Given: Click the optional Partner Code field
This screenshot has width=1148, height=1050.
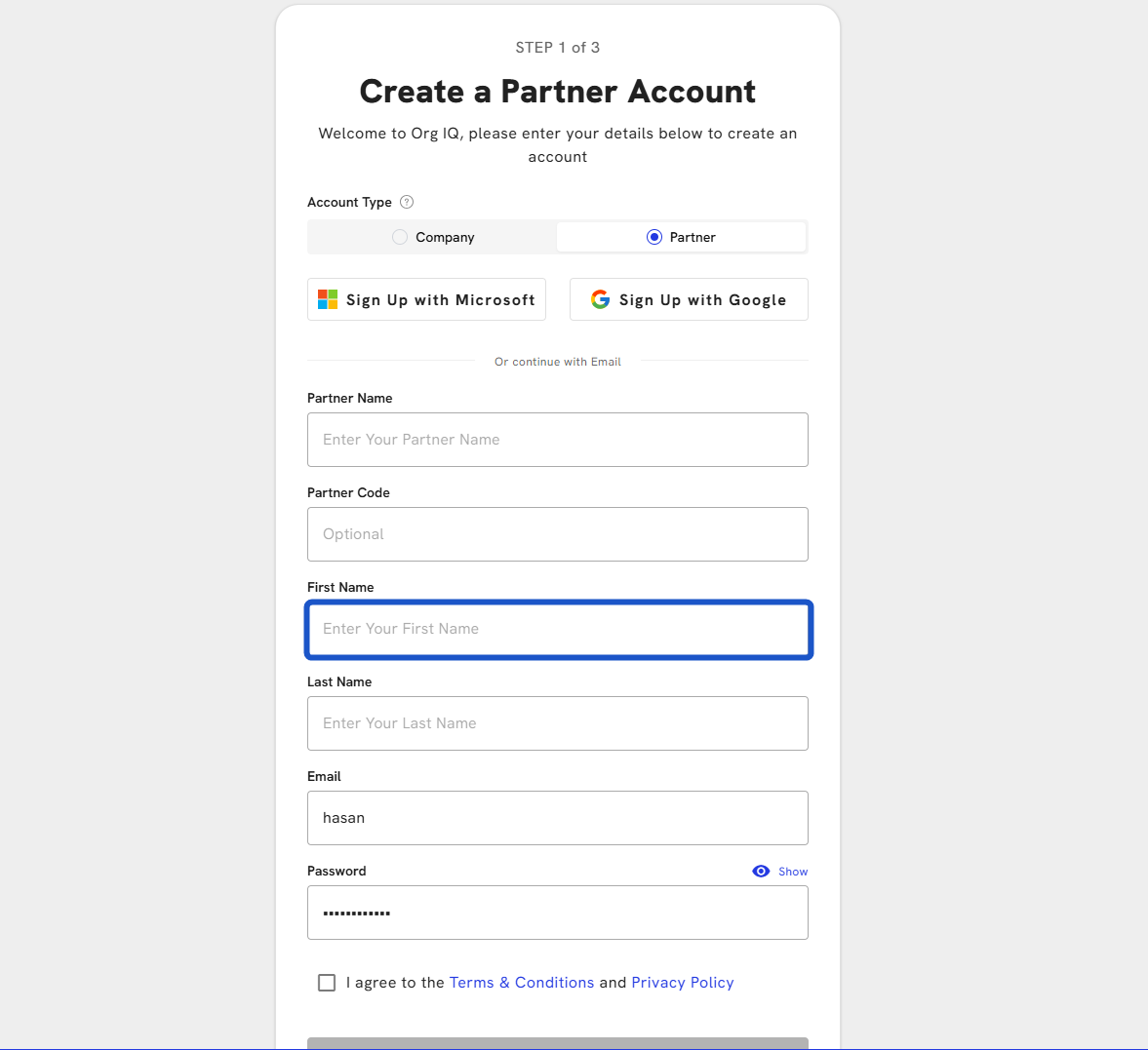Looking at the screenshot, I should pos(557,534).
